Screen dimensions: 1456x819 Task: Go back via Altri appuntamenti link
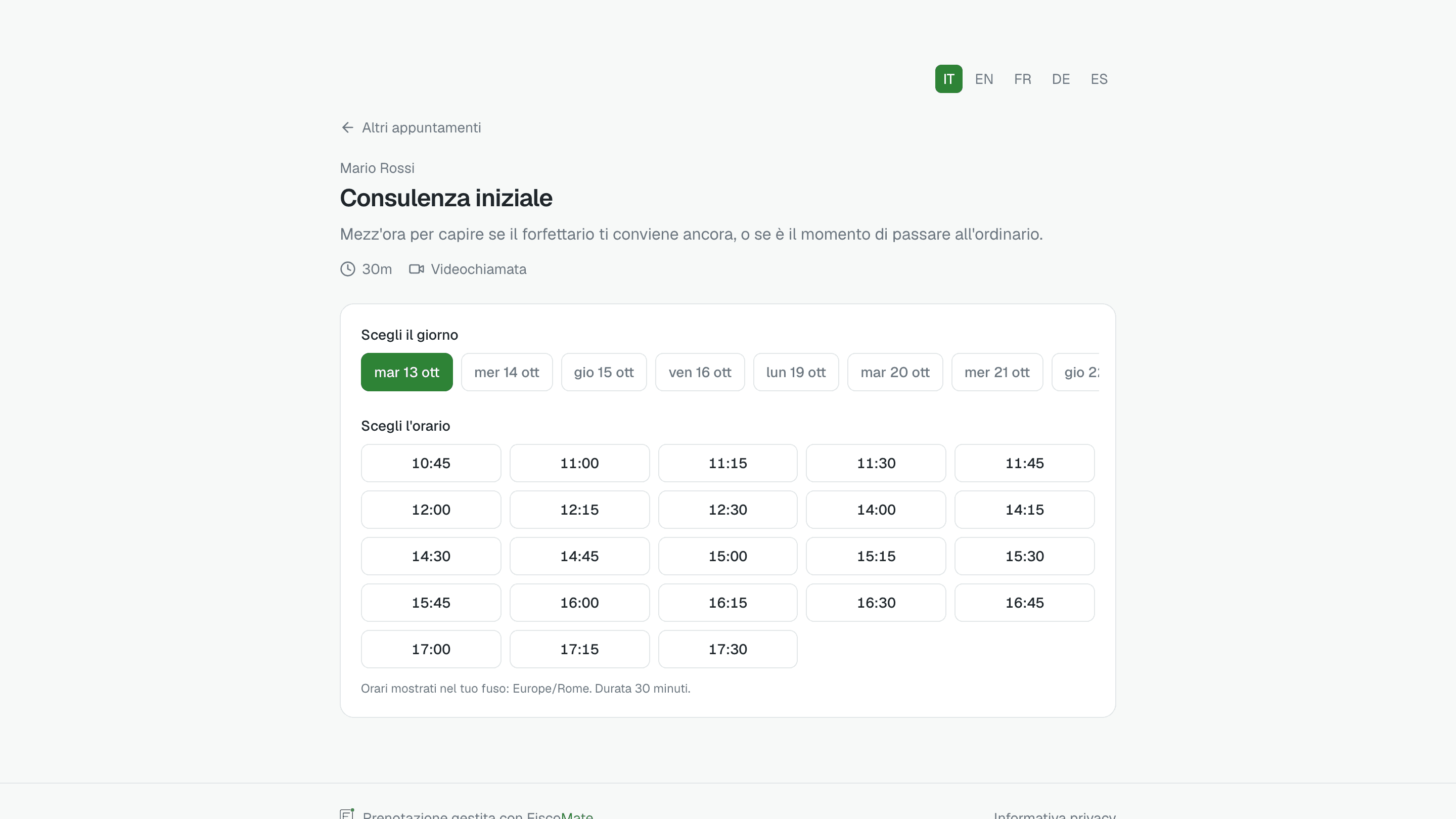pyautogui.click(x=411, y=128)
